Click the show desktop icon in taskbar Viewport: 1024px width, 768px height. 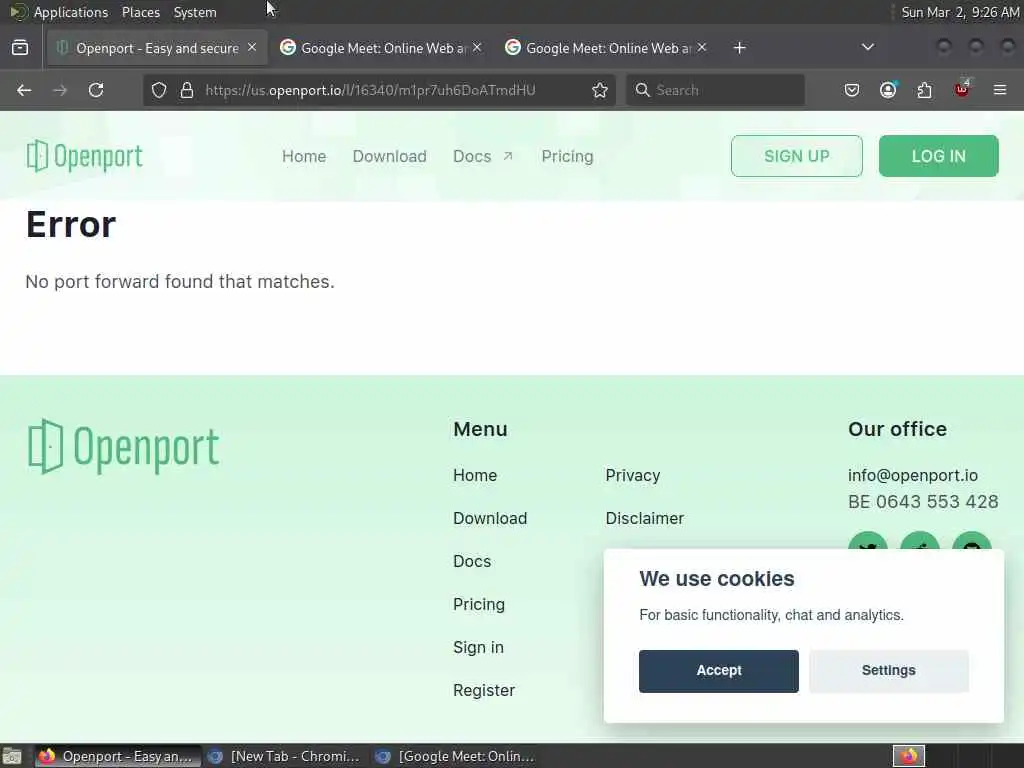[x=12, y=756]
